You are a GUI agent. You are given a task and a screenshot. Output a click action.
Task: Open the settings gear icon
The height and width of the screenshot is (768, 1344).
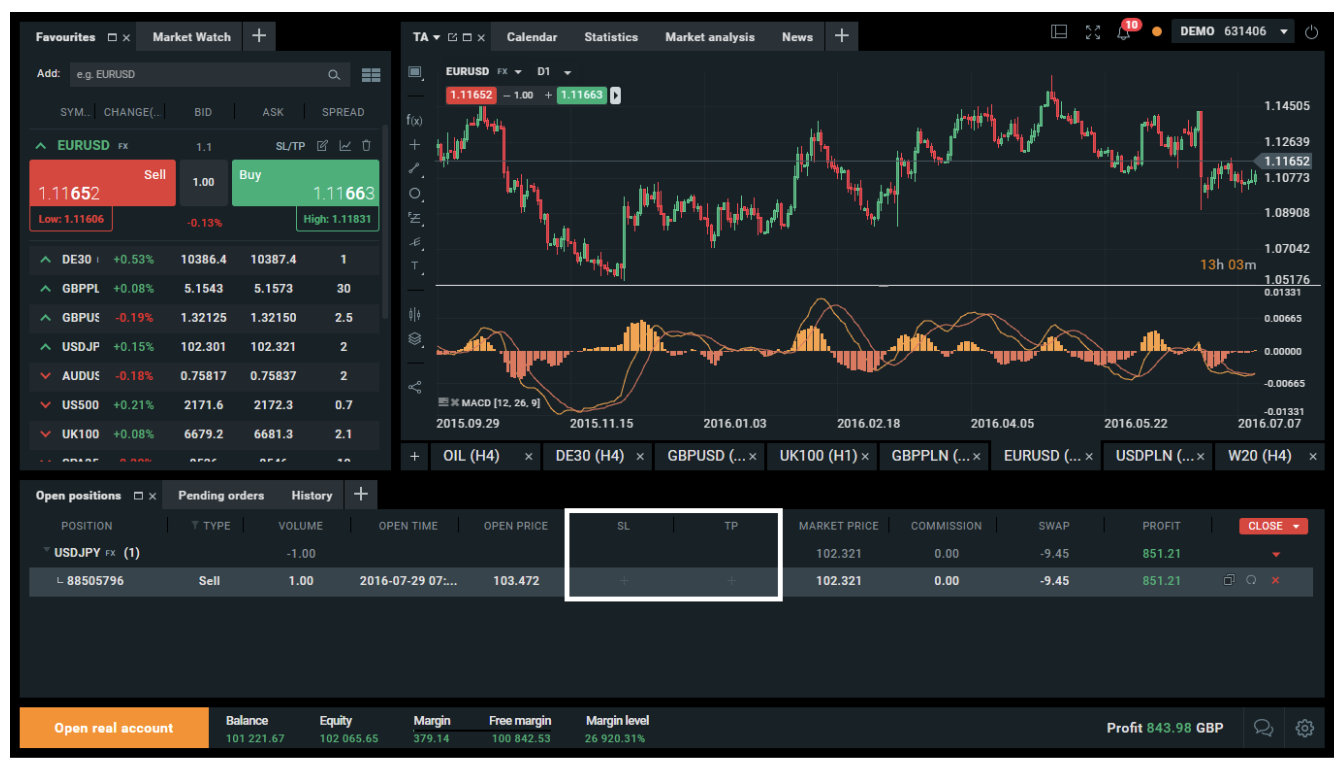tap(1304, 728)
